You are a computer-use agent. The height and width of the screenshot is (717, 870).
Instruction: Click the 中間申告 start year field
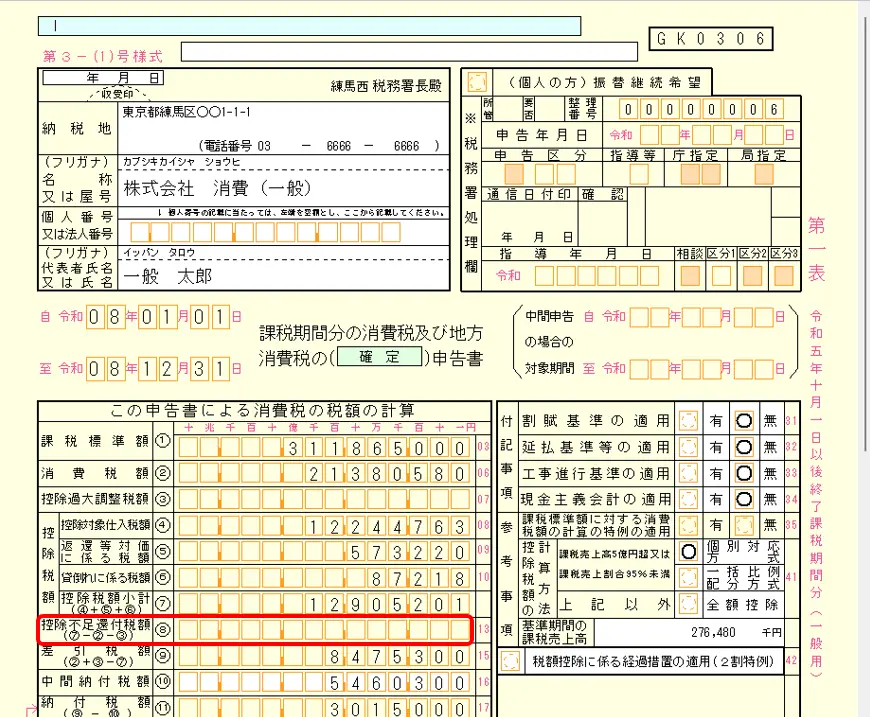pyautogui.click(x=649, y=317)
